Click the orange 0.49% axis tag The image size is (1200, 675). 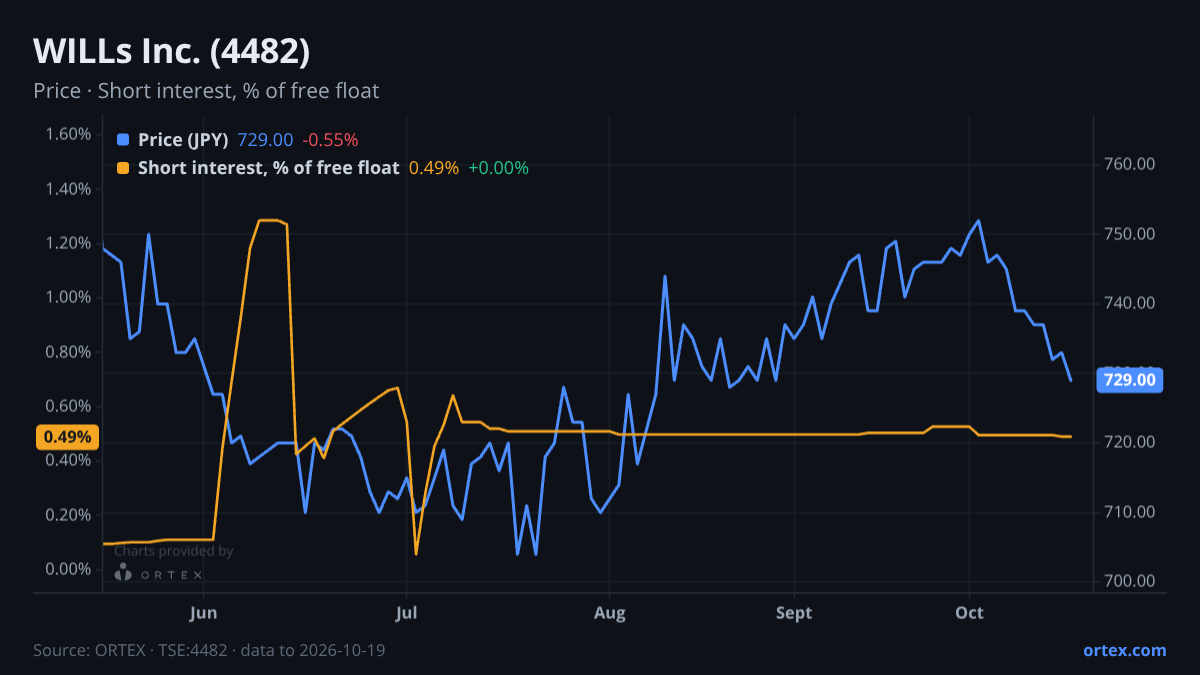coord(68,437)
